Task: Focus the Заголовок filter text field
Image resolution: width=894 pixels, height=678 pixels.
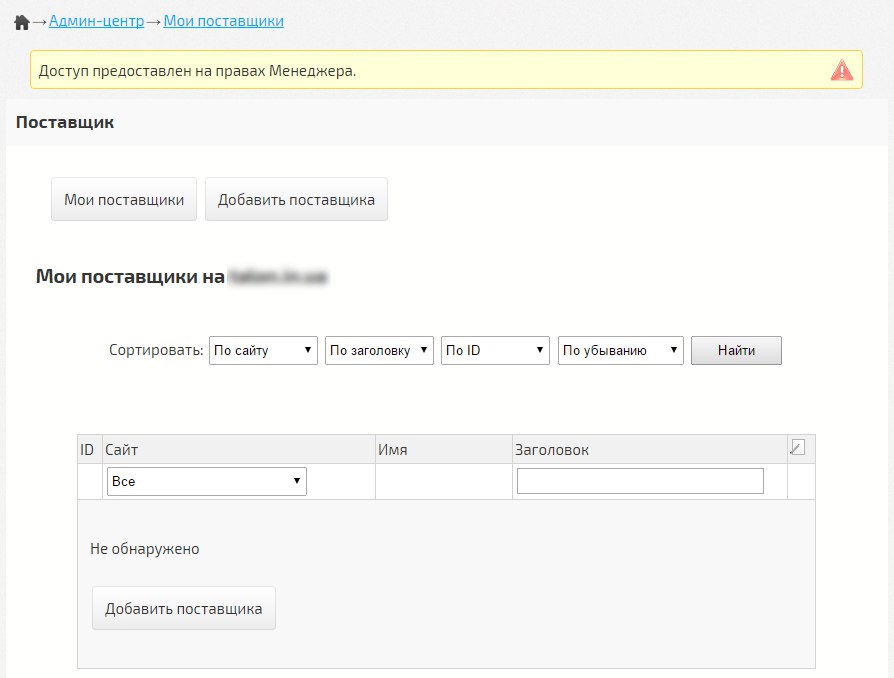Action: (x=640, y=482)
